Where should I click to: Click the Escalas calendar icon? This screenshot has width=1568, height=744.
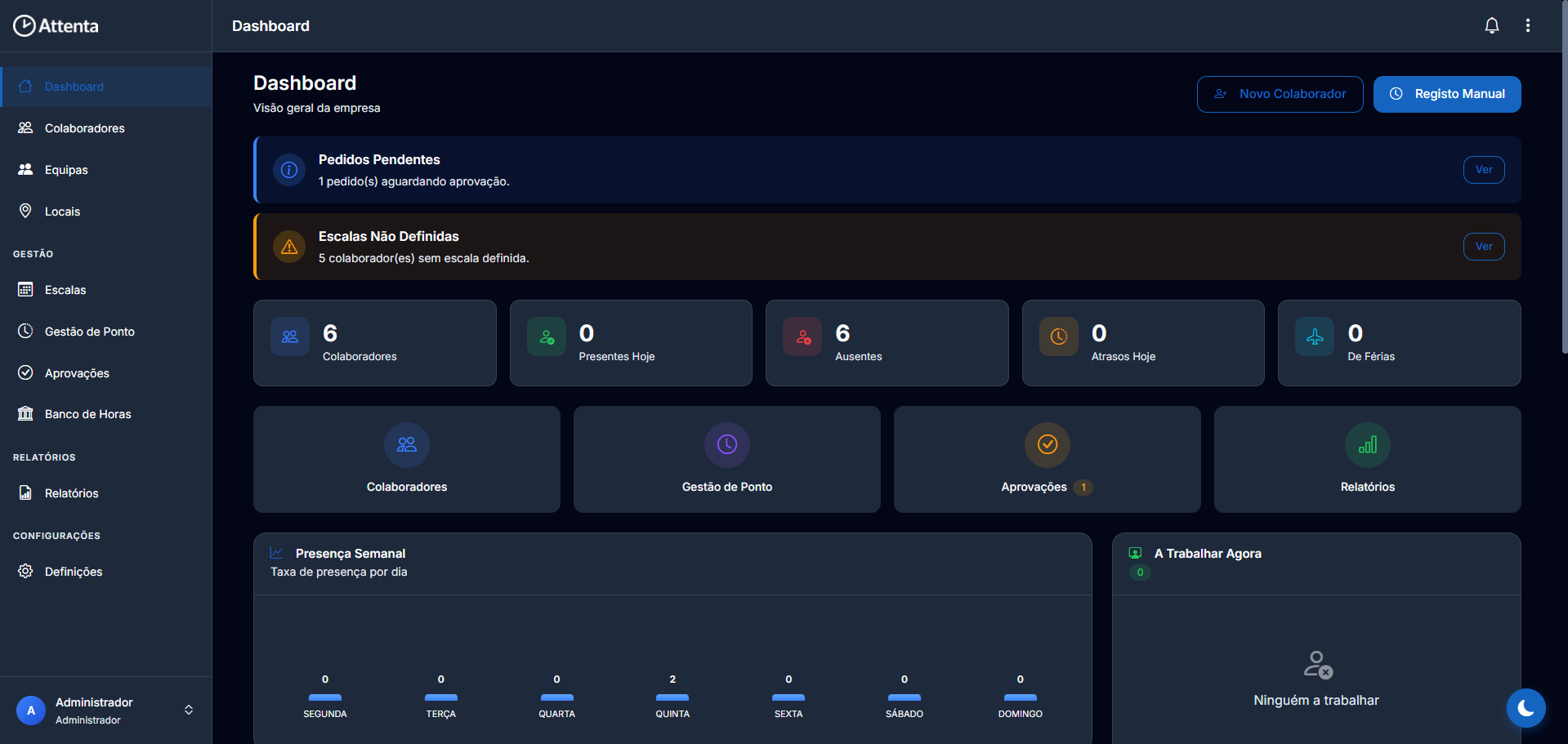point(25,289)
